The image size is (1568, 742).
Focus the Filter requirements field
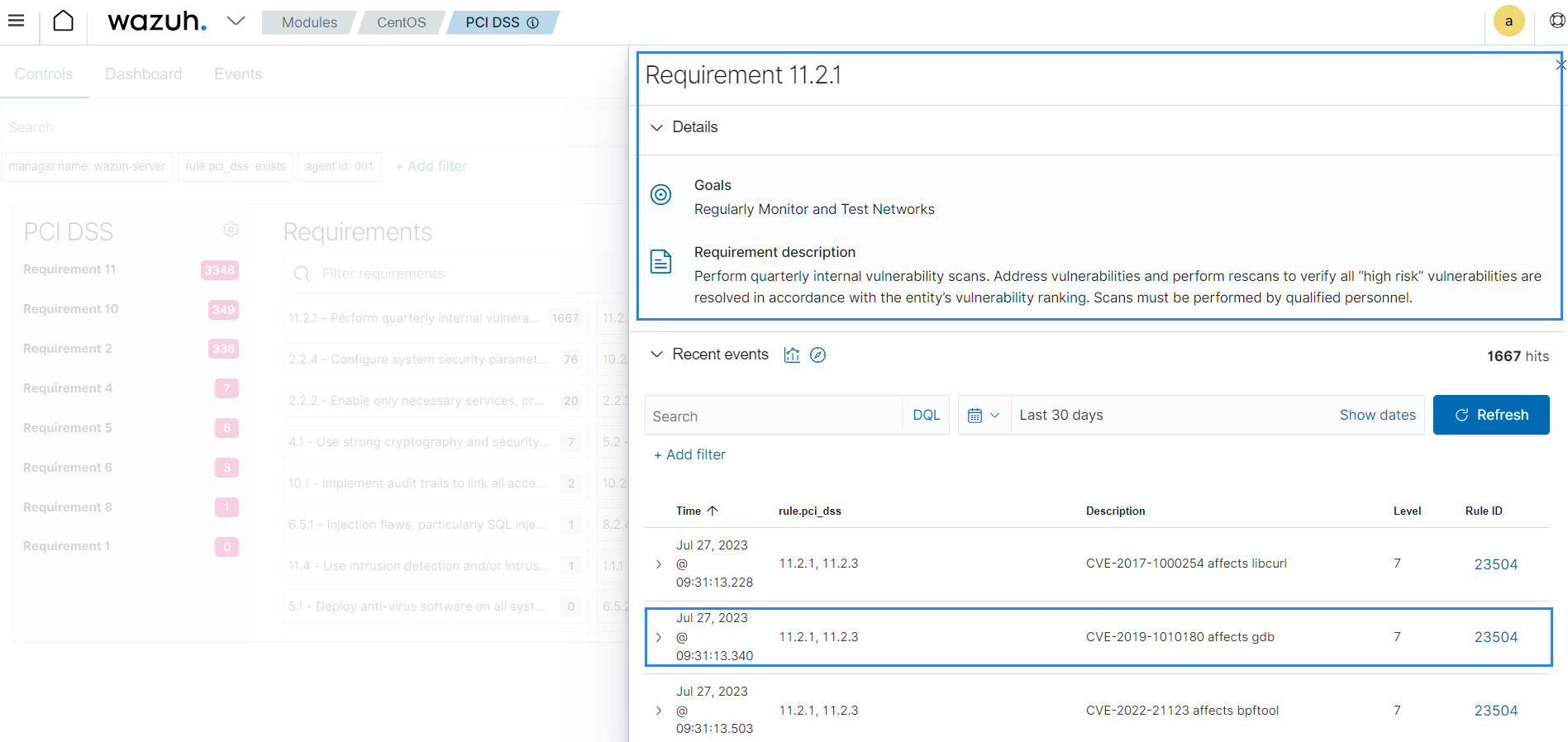[455, 273]
